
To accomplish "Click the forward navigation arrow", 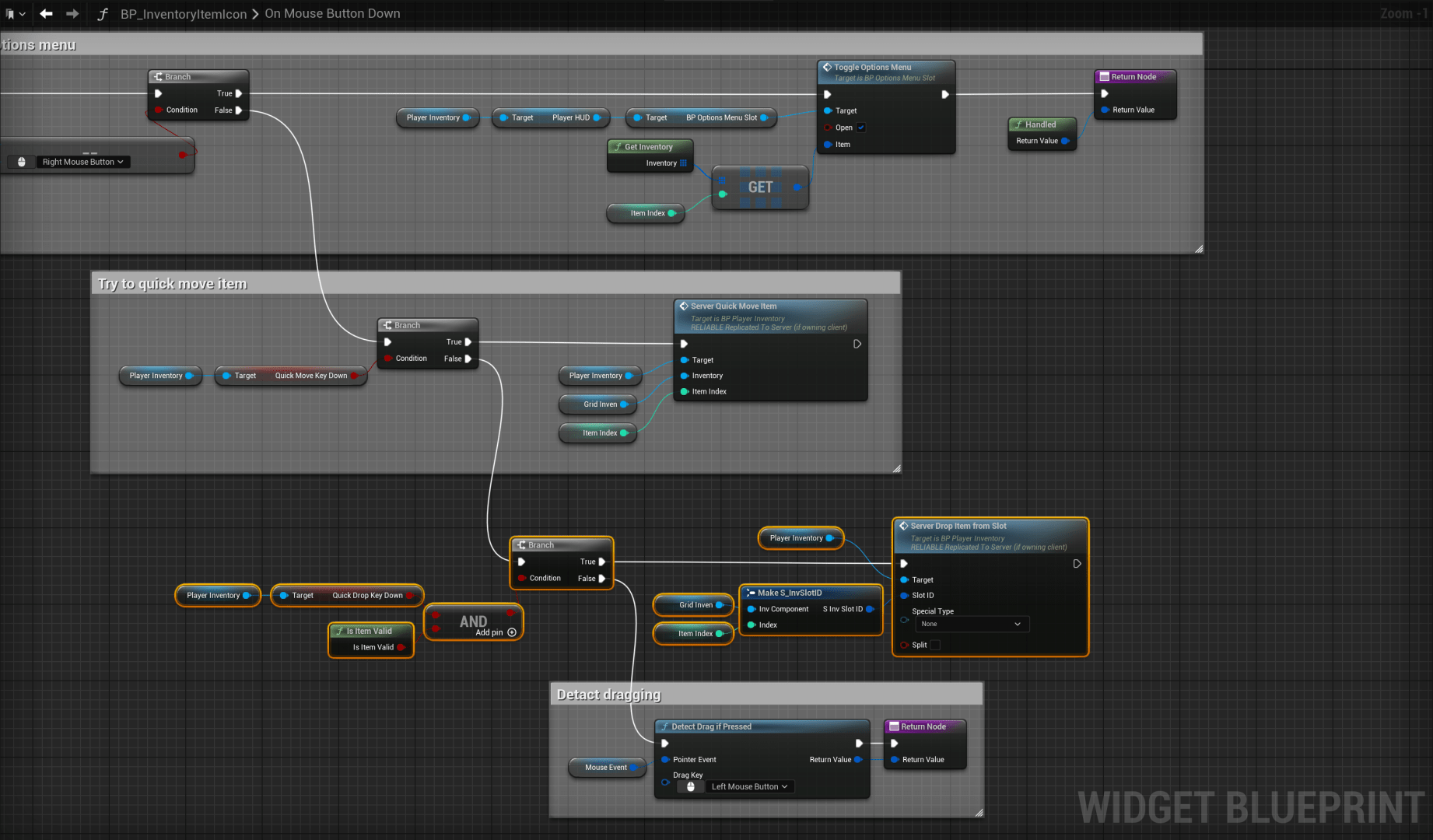I will (x=72, y=13).
